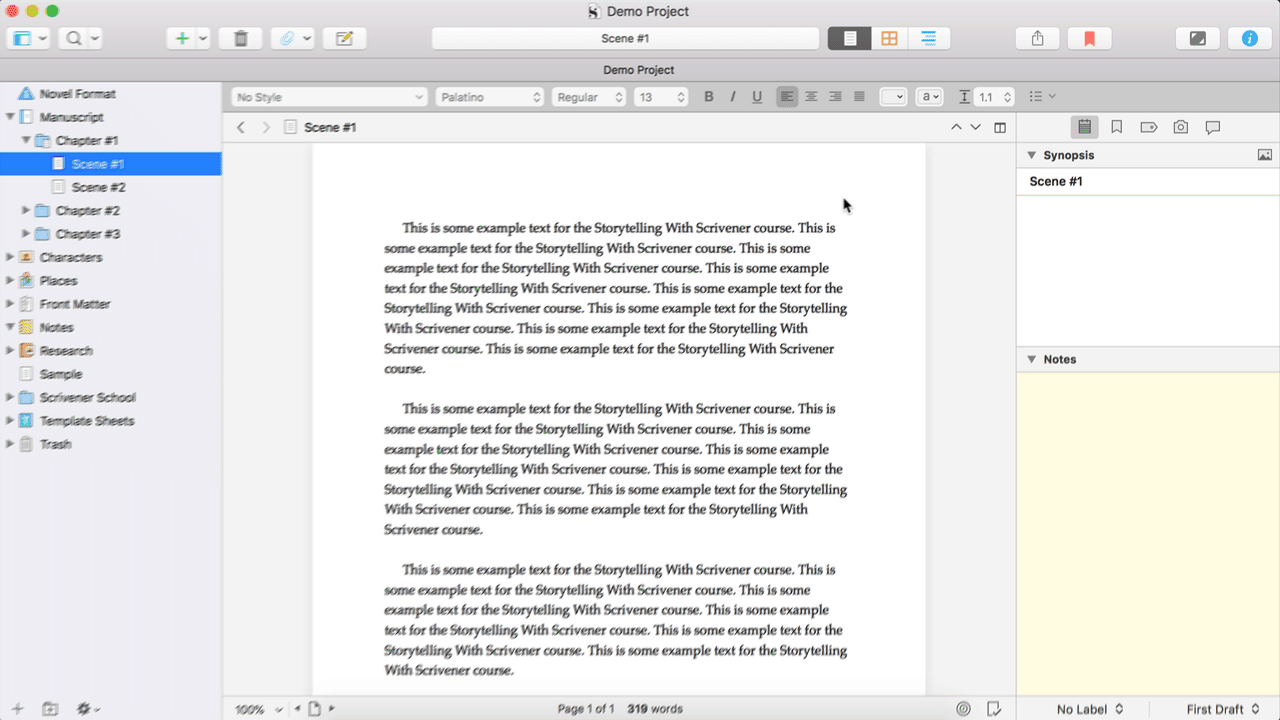The height and width of the screenshot is (720, 1280).
Task: Toggle the binder view button in toolbar
Action: click(22, 38)
